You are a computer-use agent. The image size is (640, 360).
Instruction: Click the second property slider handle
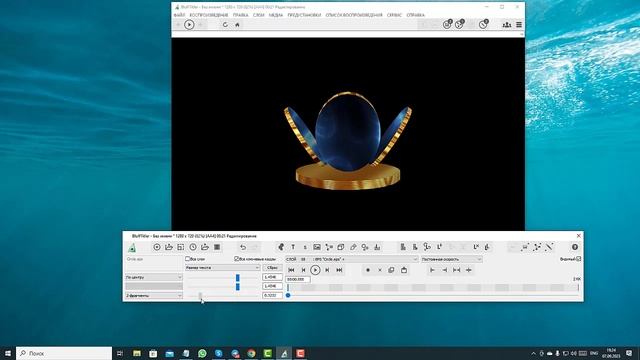tap(238, 287)
